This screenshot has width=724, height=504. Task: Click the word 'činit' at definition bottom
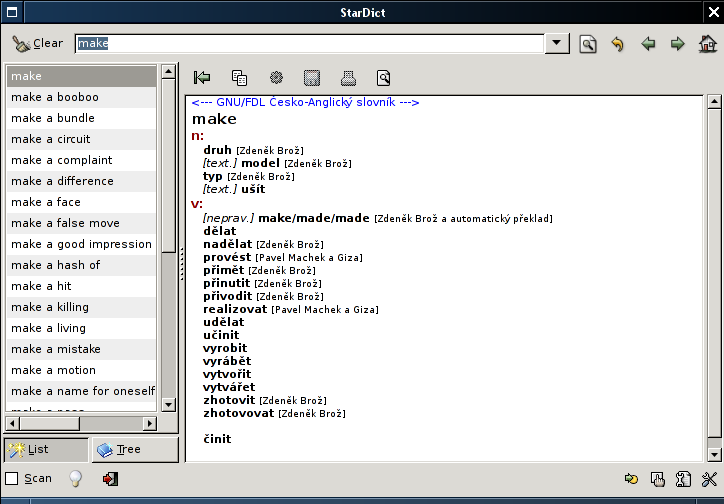pyautogui.click(x=217, y=439)
